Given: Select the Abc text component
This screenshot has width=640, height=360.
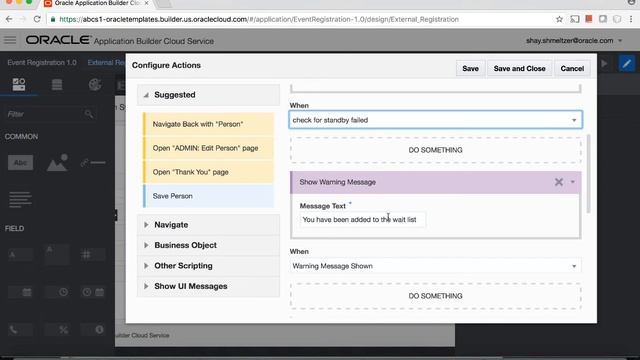Looking at the screenshot, I should [x=20, y=162].
